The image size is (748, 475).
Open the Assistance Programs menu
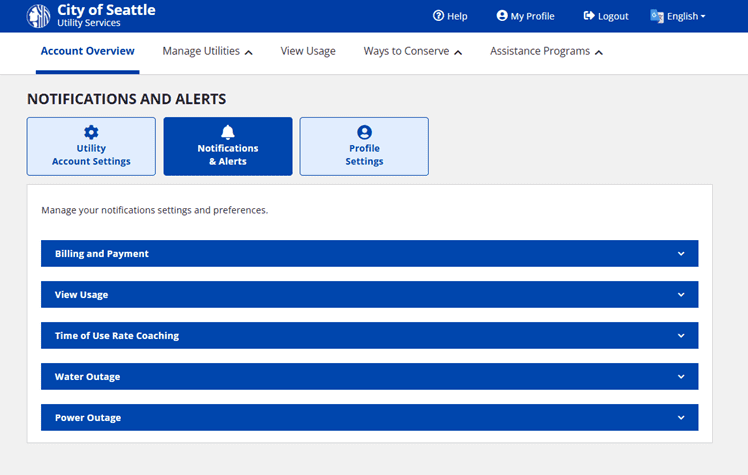[546, 51]
